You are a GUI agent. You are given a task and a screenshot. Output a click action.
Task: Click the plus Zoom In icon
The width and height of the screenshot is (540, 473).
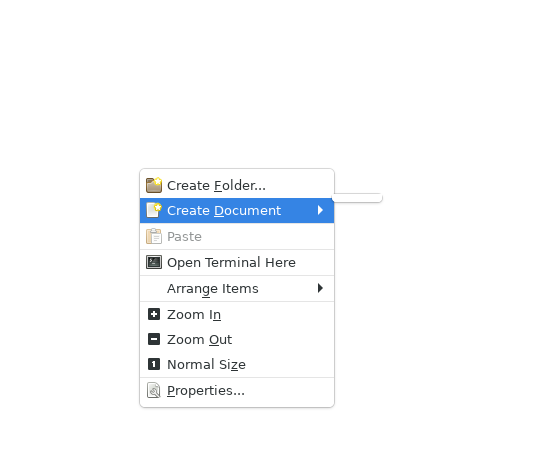coord(154,314)
